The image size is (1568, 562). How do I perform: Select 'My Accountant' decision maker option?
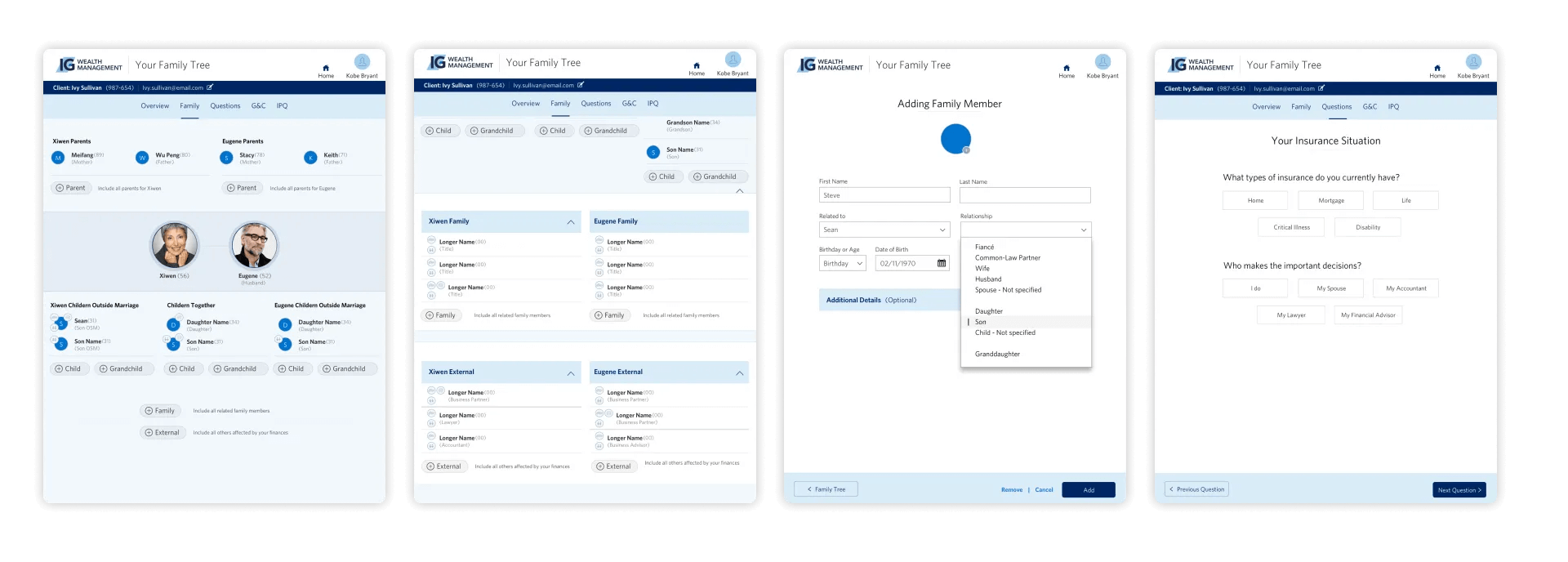click(x=1406, y=288)
